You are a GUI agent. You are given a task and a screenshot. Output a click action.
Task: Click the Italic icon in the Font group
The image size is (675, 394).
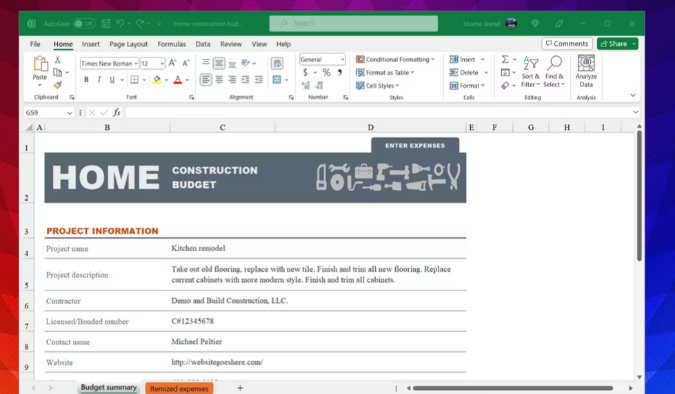click(99, 80)
